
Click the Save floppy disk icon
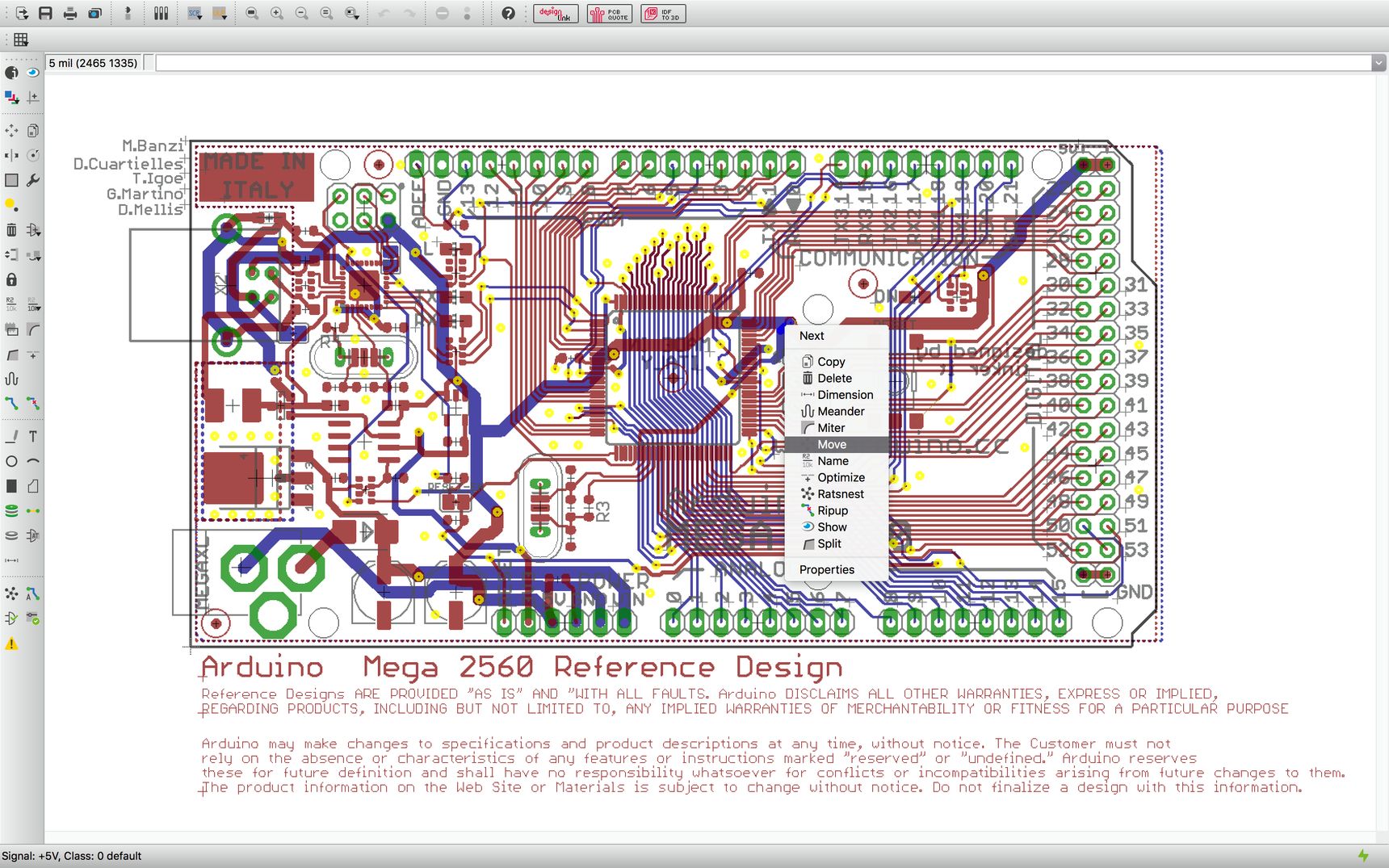point(45,13)
